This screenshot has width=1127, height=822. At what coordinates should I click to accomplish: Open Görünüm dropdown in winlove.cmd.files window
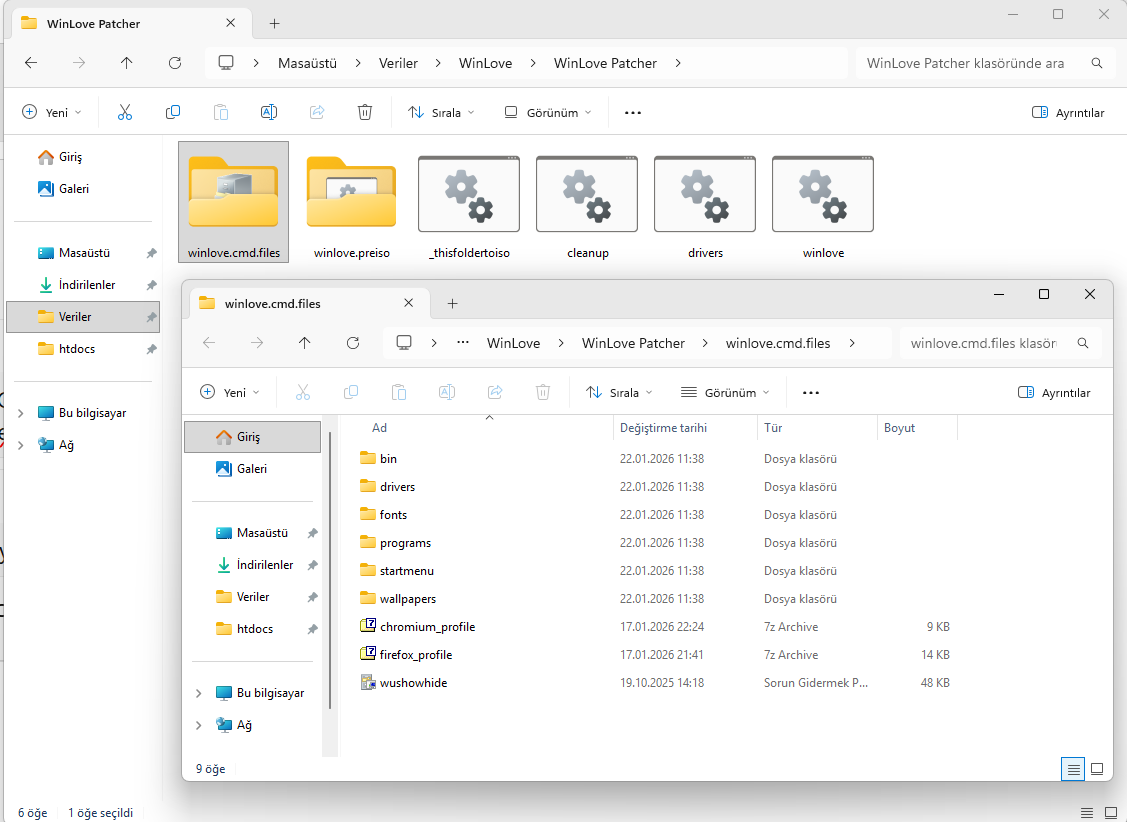(x=725, y=393)
